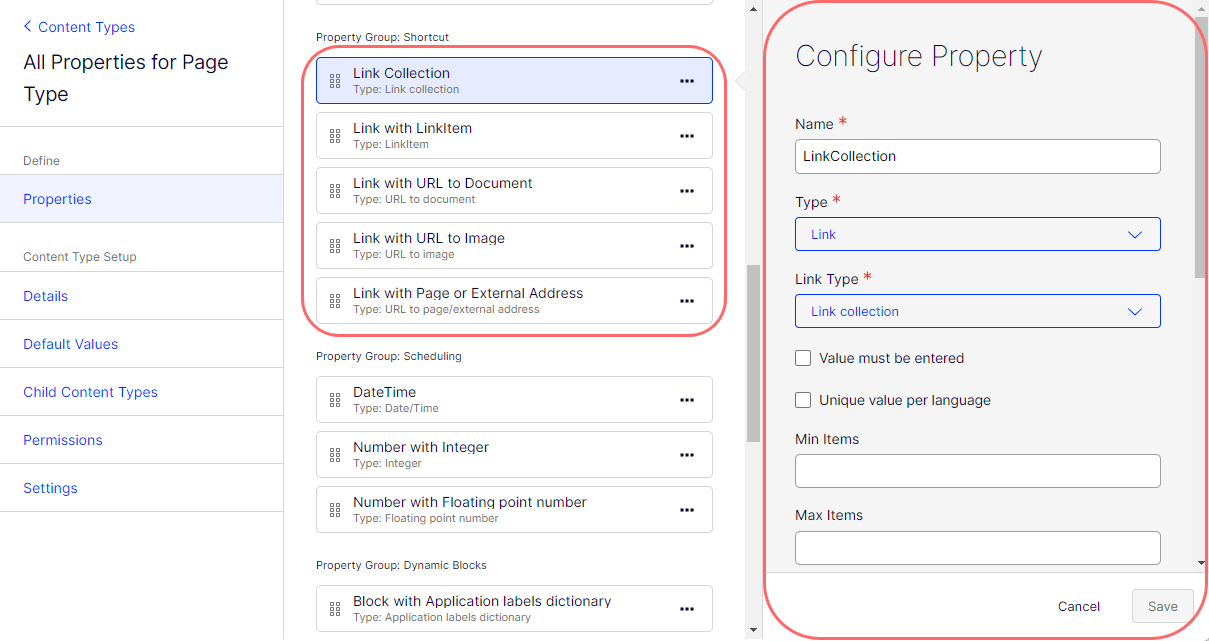1209x641 pixels.
Task: Select the Block with Application labels dictionary row
Action: (514, 609)
